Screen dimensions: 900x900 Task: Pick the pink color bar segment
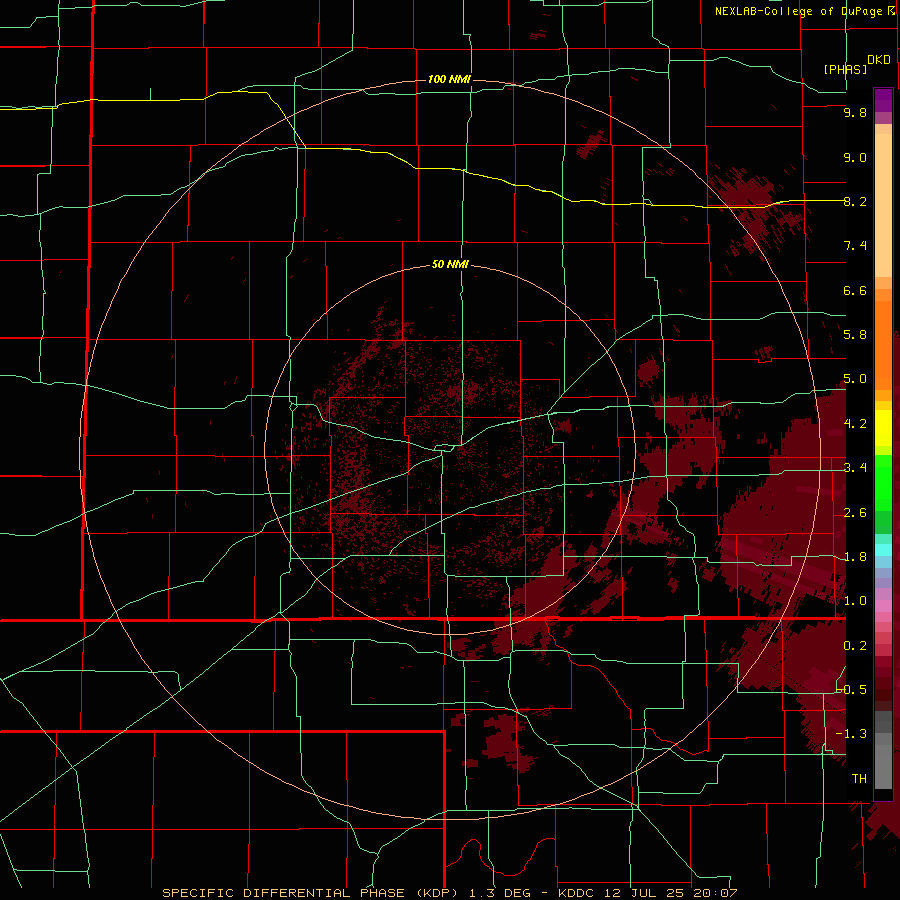883,606
